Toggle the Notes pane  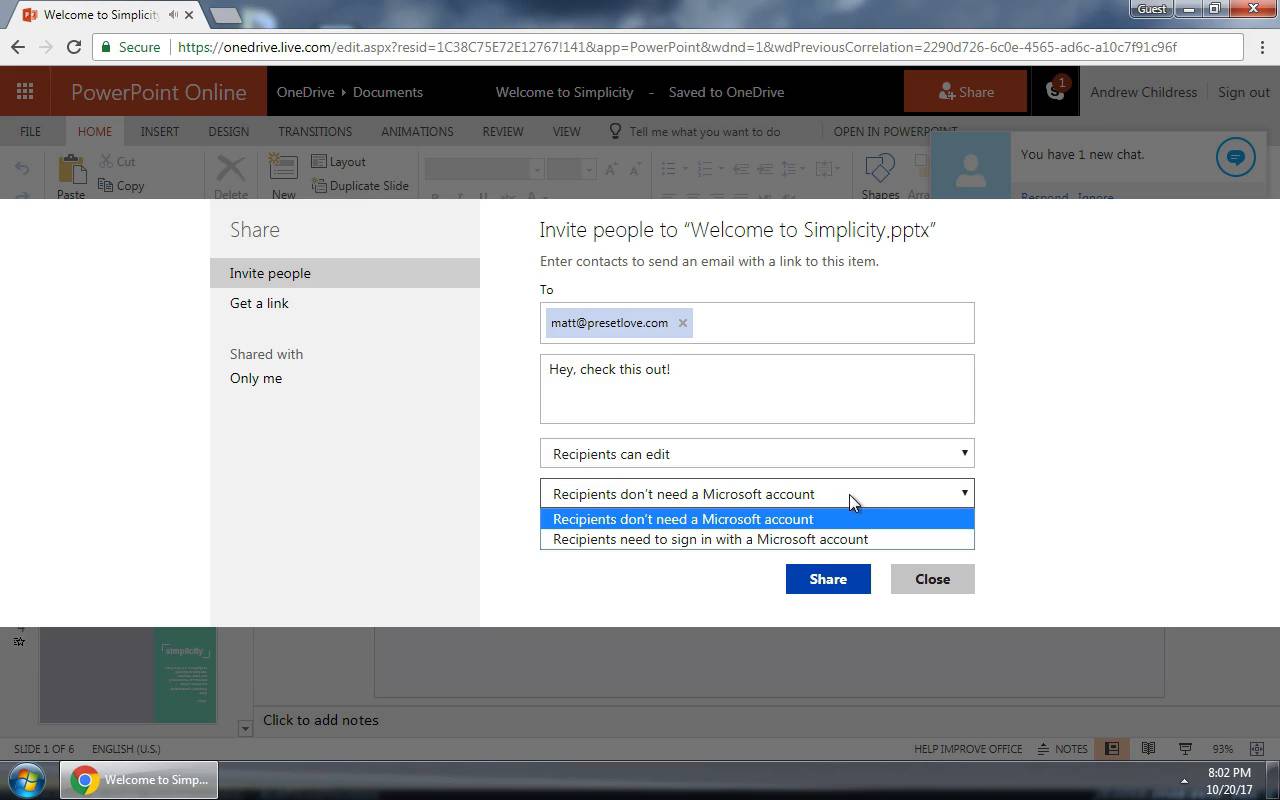(x=1062, y=748)
